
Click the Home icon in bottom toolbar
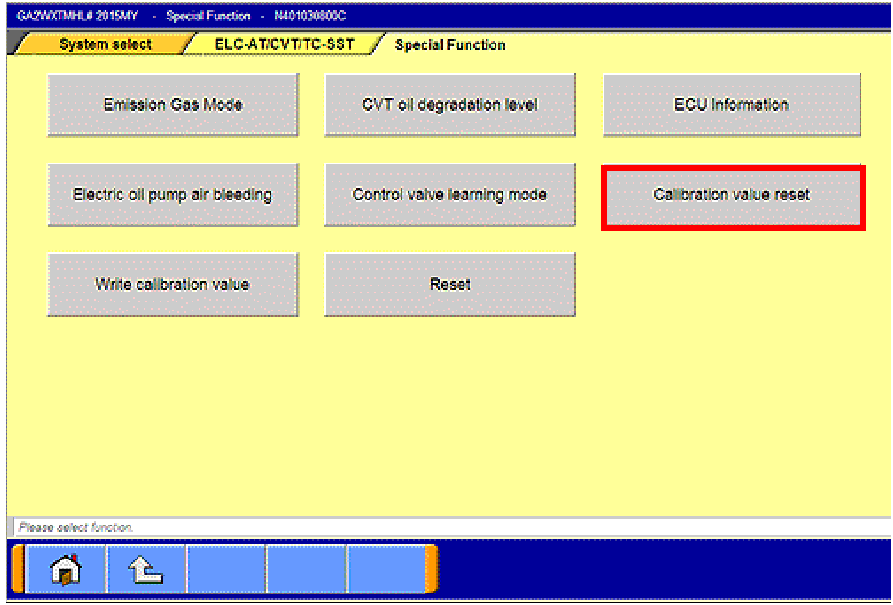click(x=66, y=569)
